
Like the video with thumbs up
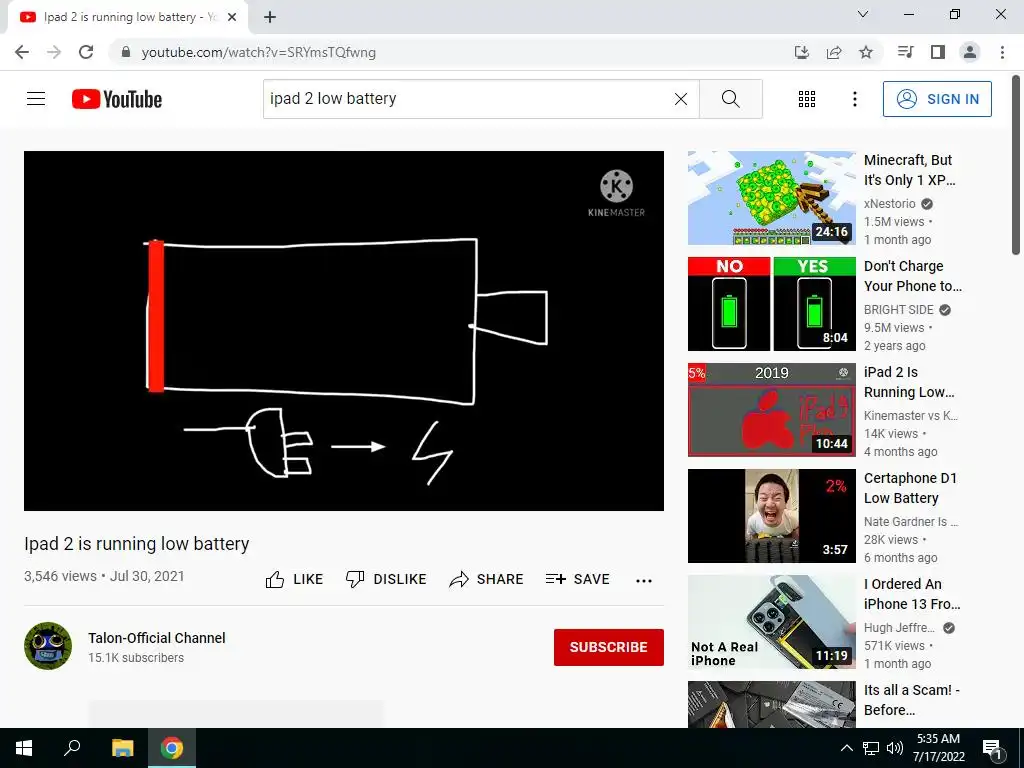tap(294, 579)
